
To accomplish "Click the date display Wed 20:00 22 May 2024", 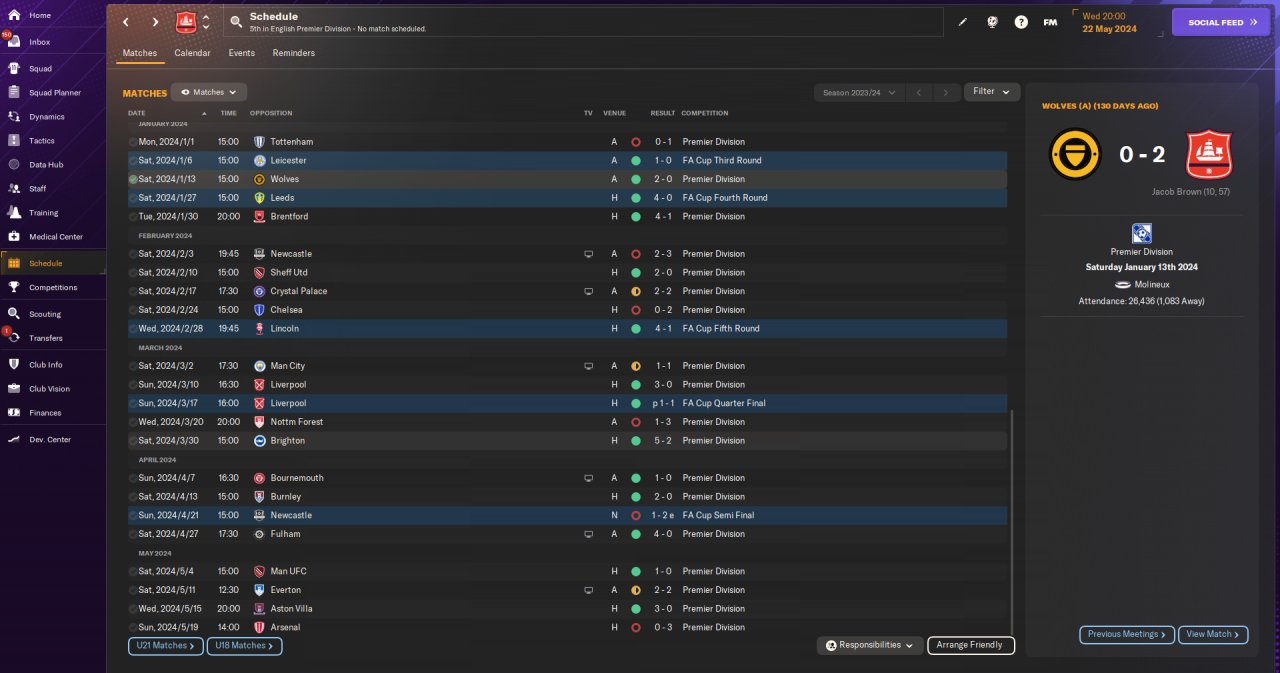I will pos(1109,22).
